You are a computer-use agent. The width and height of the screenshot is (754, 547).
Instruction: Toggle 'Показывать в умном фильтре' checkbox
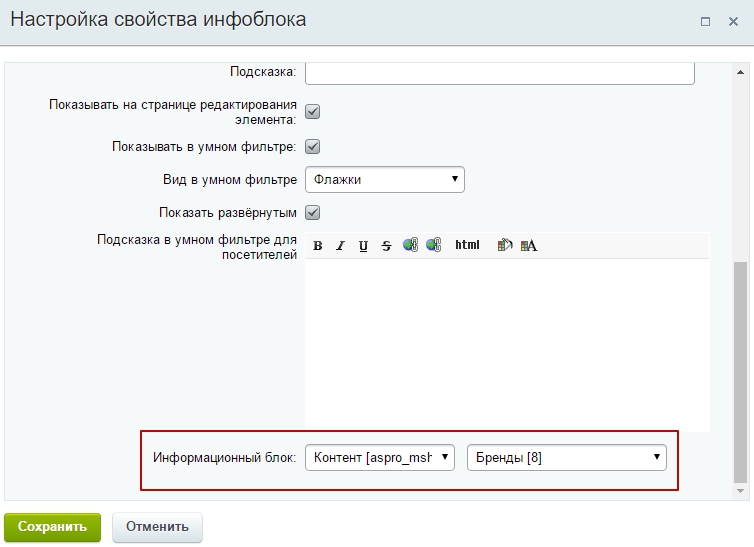tap(312, 147)
